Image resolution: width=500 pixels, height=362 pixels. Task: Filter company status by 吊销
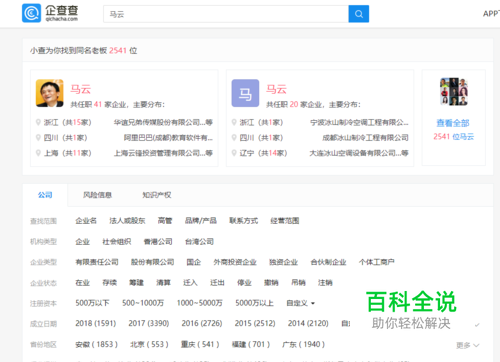coord(298,283)
